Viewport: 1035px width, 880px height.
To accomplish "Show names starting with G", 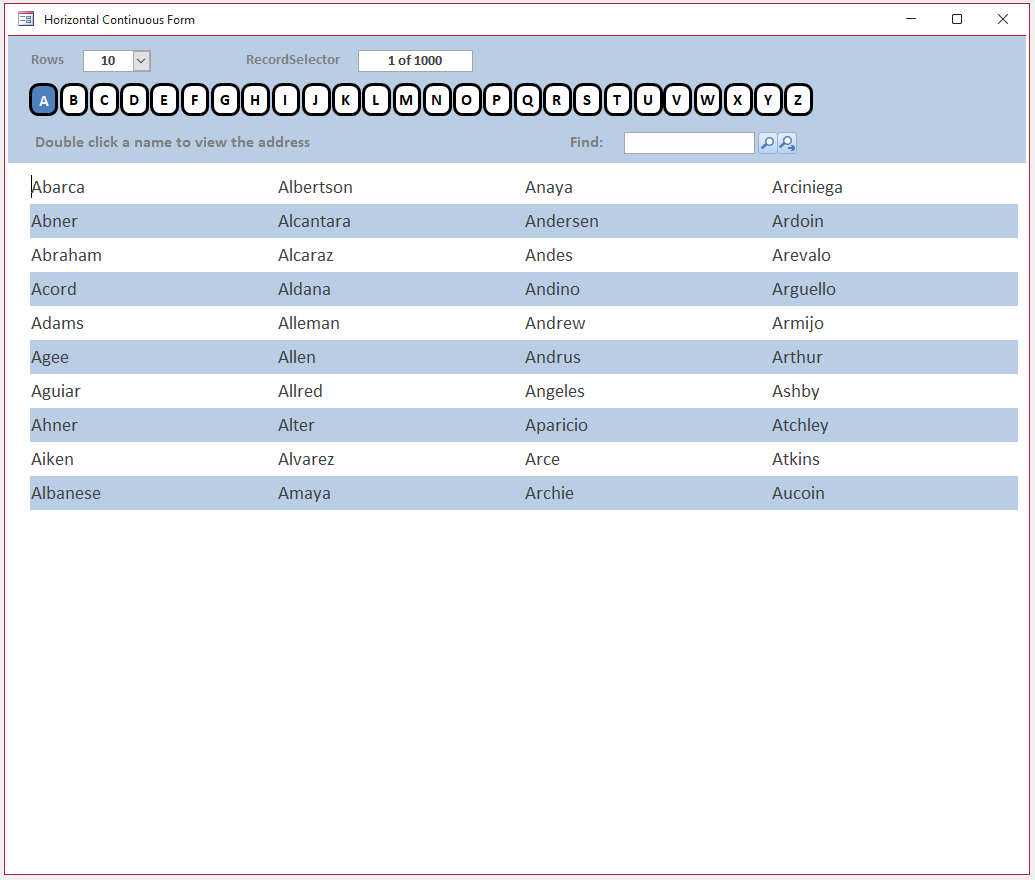I will (225, 100).
